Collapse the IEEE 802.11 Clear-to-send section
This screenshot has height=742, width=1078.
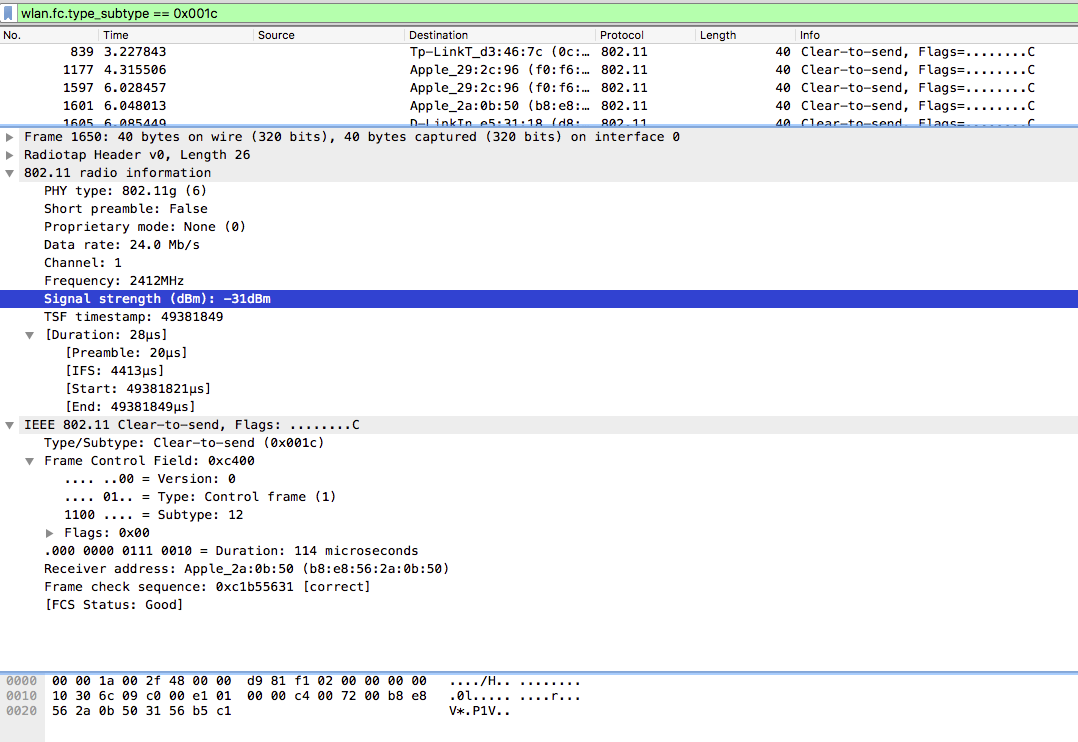[x=10, y=425]
